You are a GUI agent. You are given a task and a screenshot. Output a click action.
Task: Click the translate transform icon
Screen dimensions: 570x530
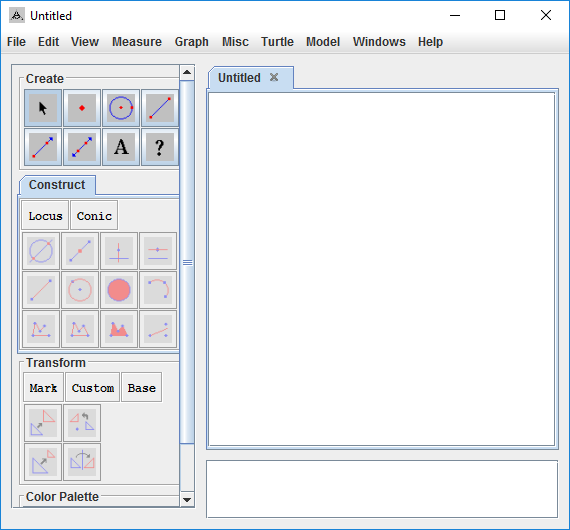pos(43,423)
